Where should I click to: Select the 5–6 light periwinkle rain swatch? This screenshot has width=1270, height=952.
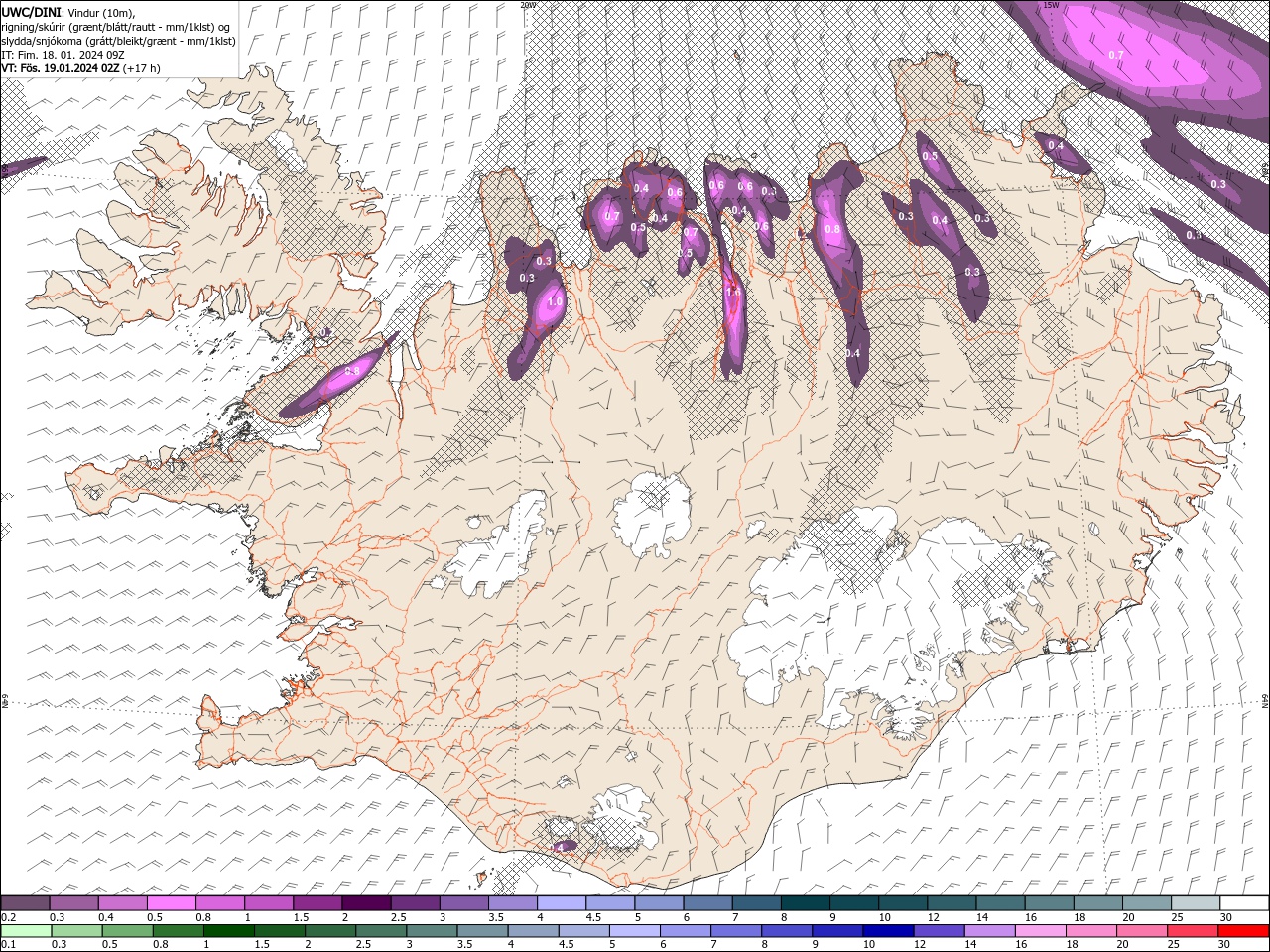[635, 930]
